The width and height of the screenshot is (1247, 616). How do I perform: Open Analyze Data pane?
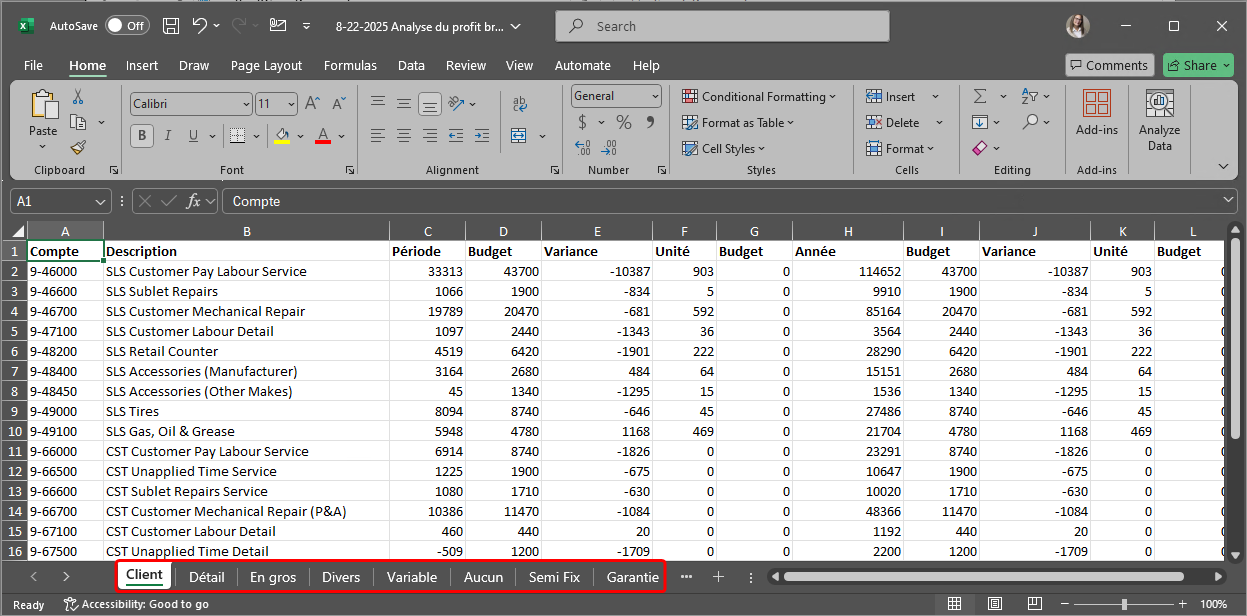pos(1159,120)
